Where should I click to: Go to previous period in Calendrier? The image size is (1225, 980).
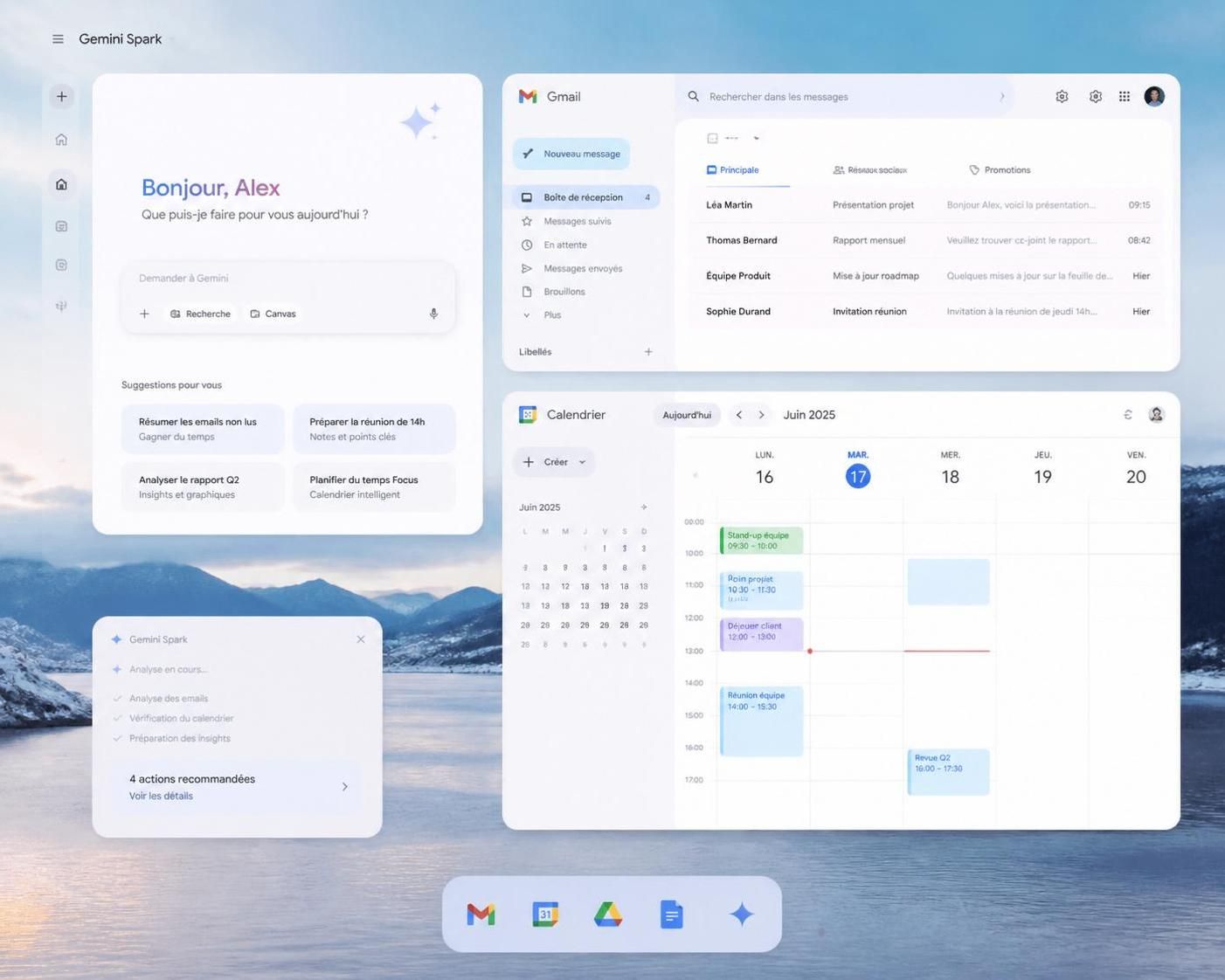coord(739,415)
